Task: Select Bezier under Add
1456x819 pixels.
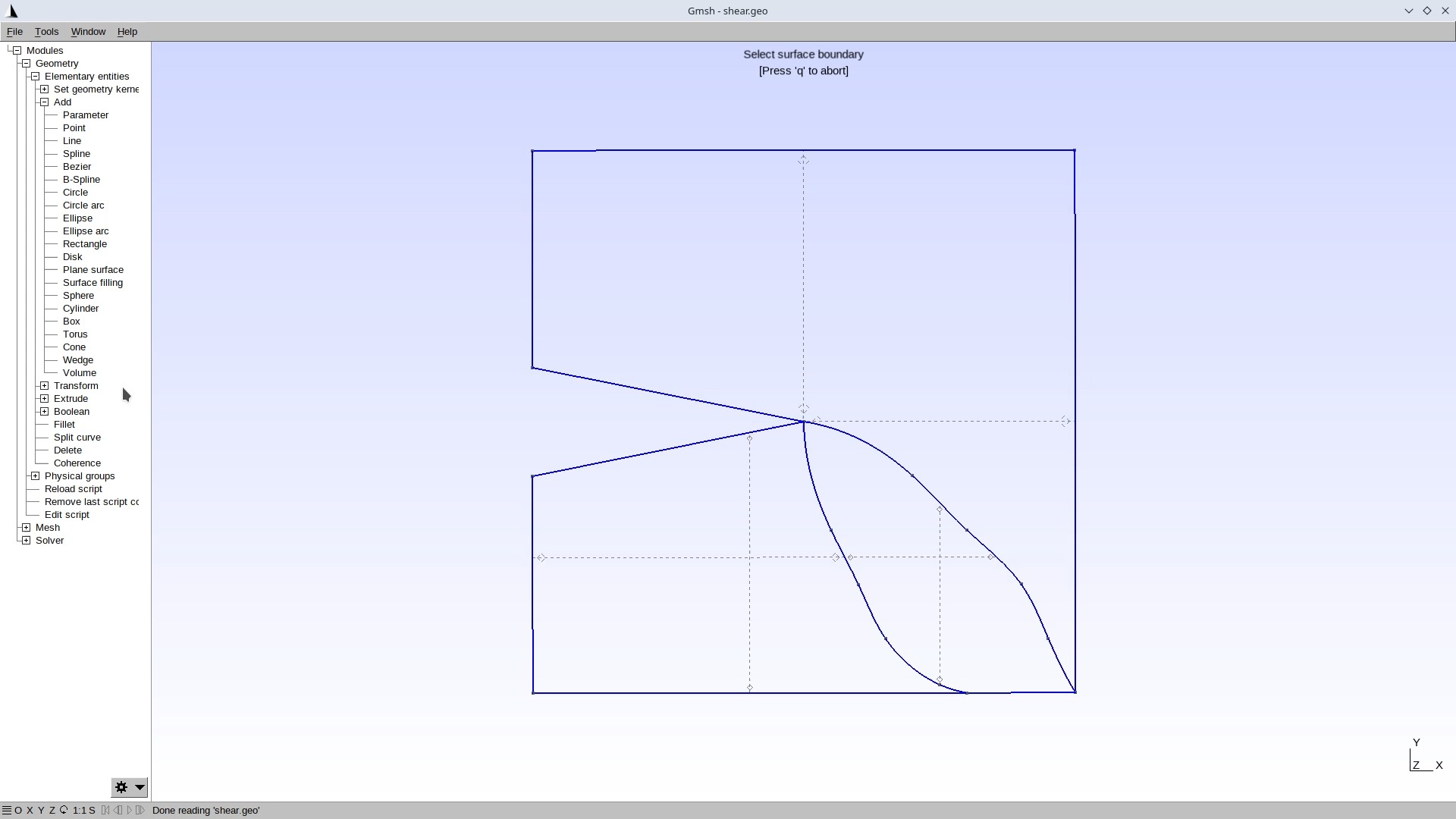Action: point(77,166)
